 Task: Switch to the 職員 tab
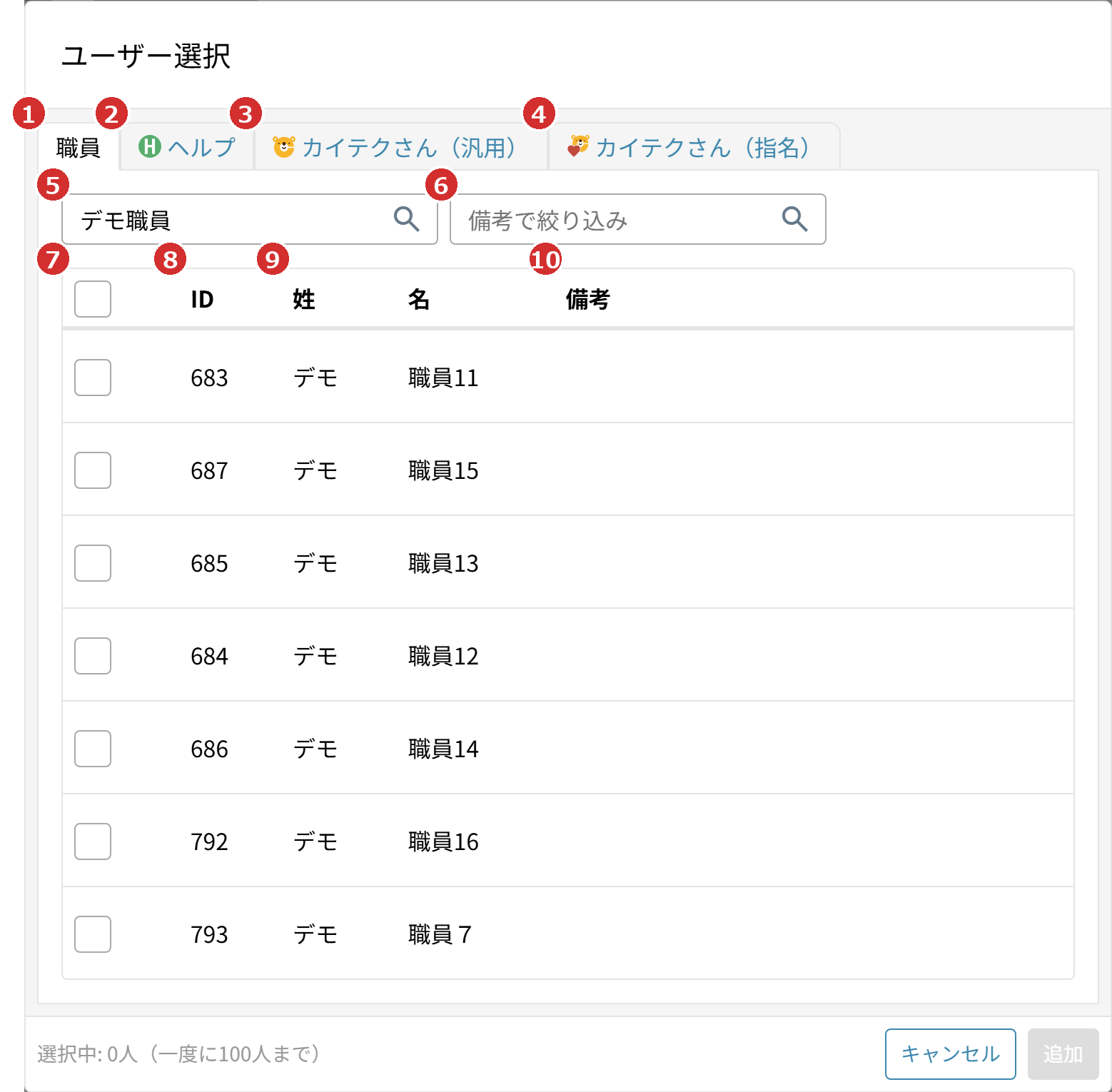click(78, 147)
